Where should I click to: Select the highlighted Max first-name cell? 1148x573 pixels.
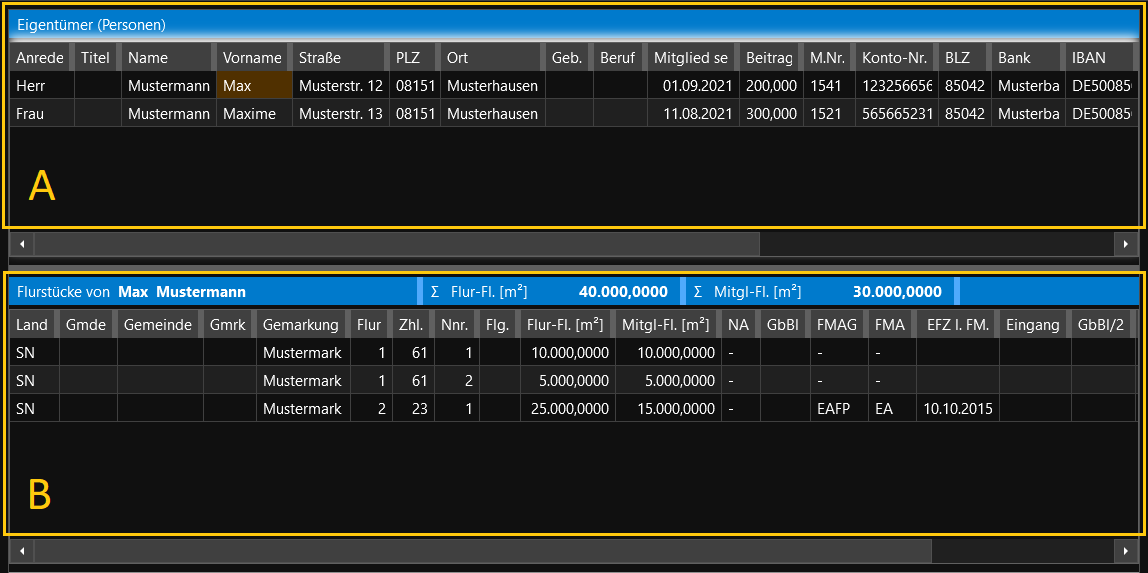pyautogui.click(x=253, y=86)
